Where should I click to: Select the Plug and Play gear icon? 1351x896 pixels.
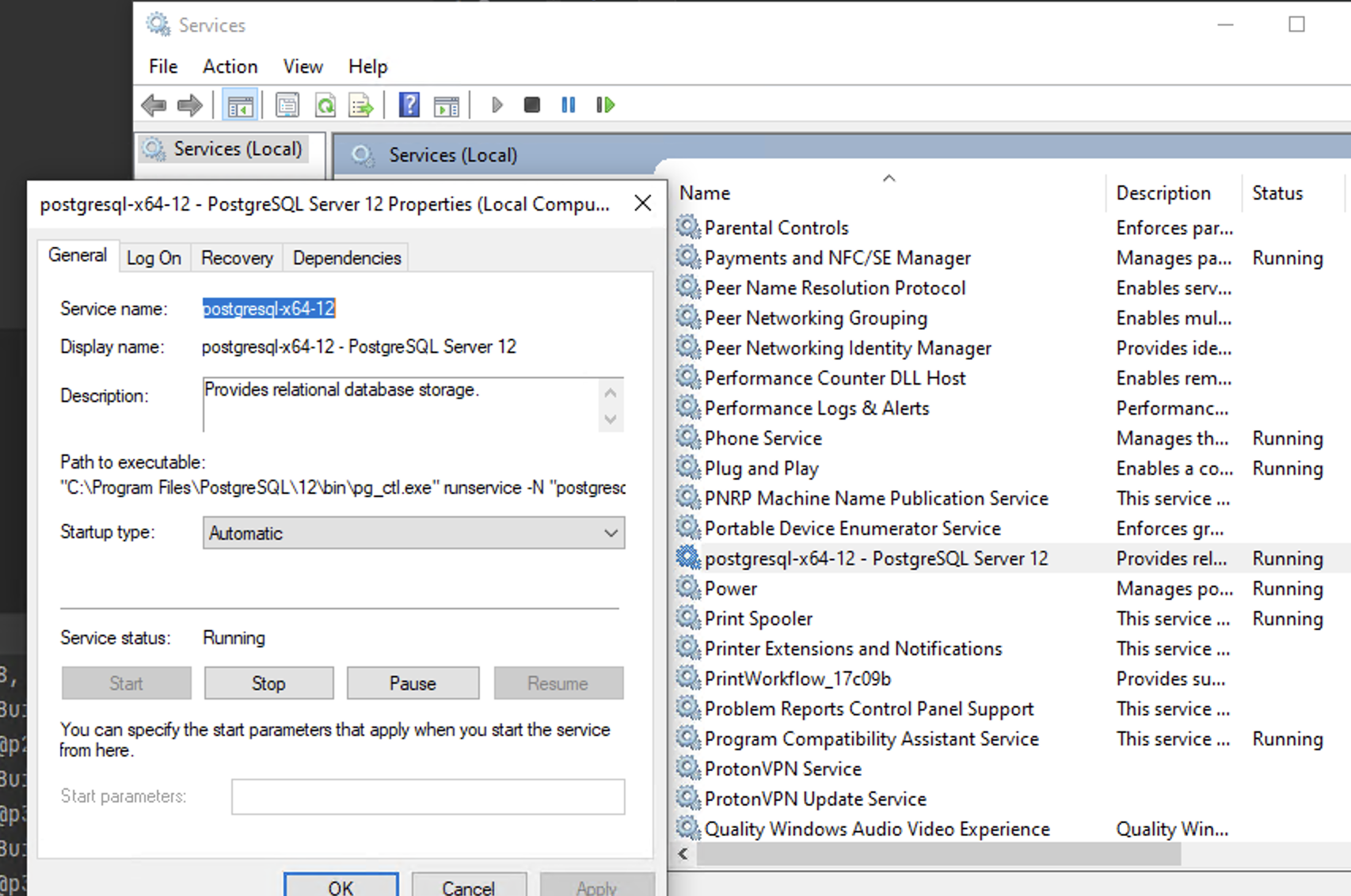[x=688, y=468]
